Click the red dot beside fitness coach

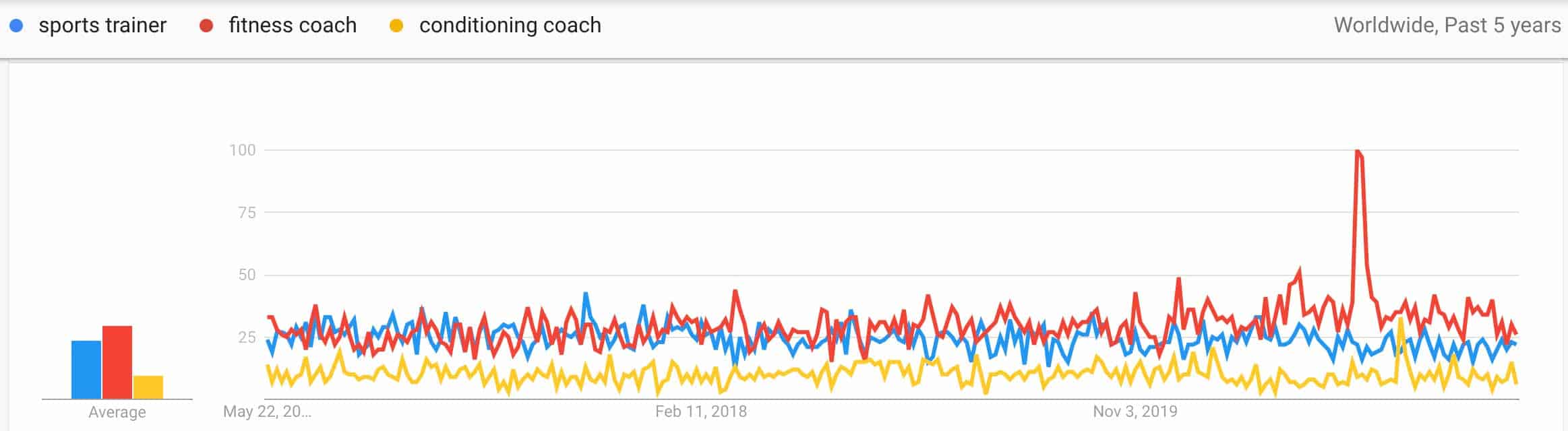(206, 26)
